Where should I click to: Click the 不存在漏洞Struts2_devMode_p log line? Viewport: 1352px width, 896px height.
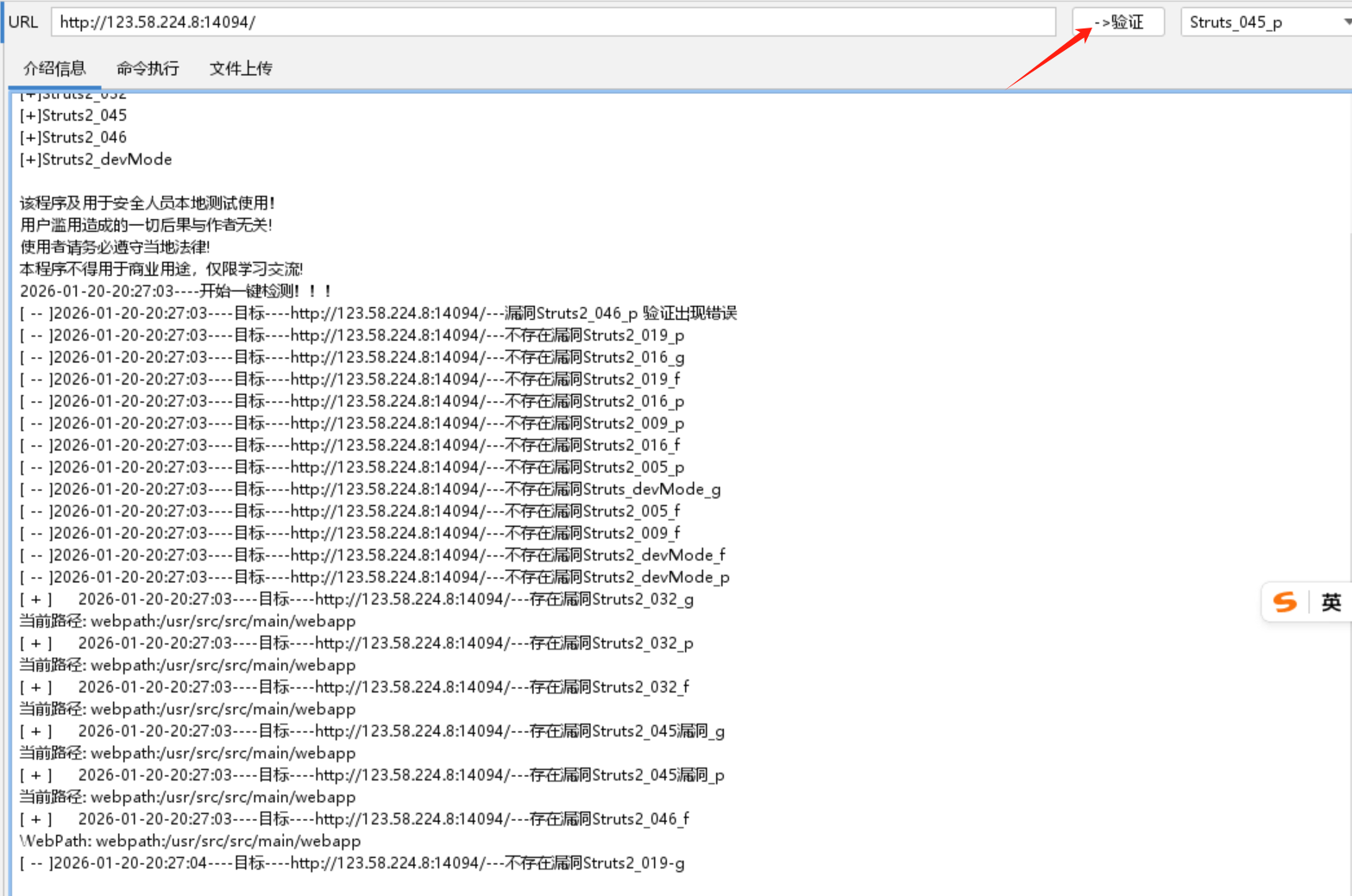(x=374, y=577)
